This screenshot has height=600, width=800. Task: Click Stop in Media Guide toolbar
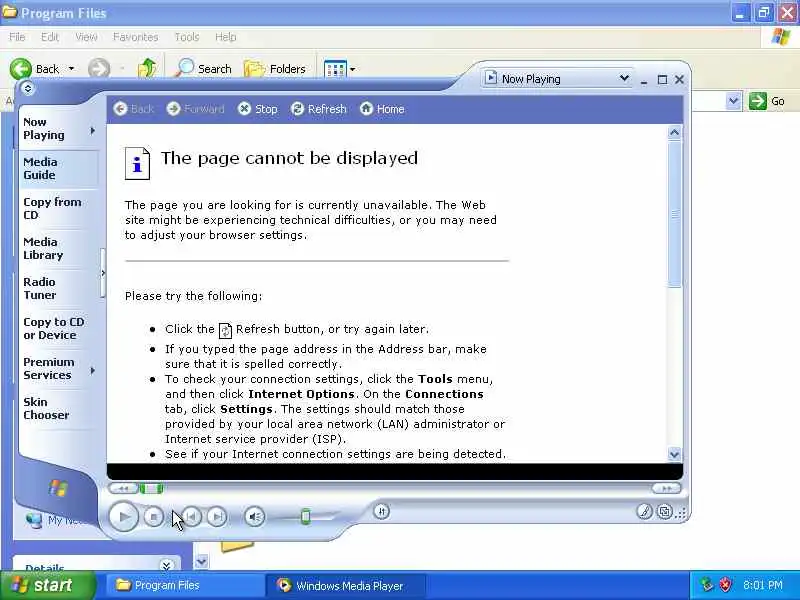(258, 109)
